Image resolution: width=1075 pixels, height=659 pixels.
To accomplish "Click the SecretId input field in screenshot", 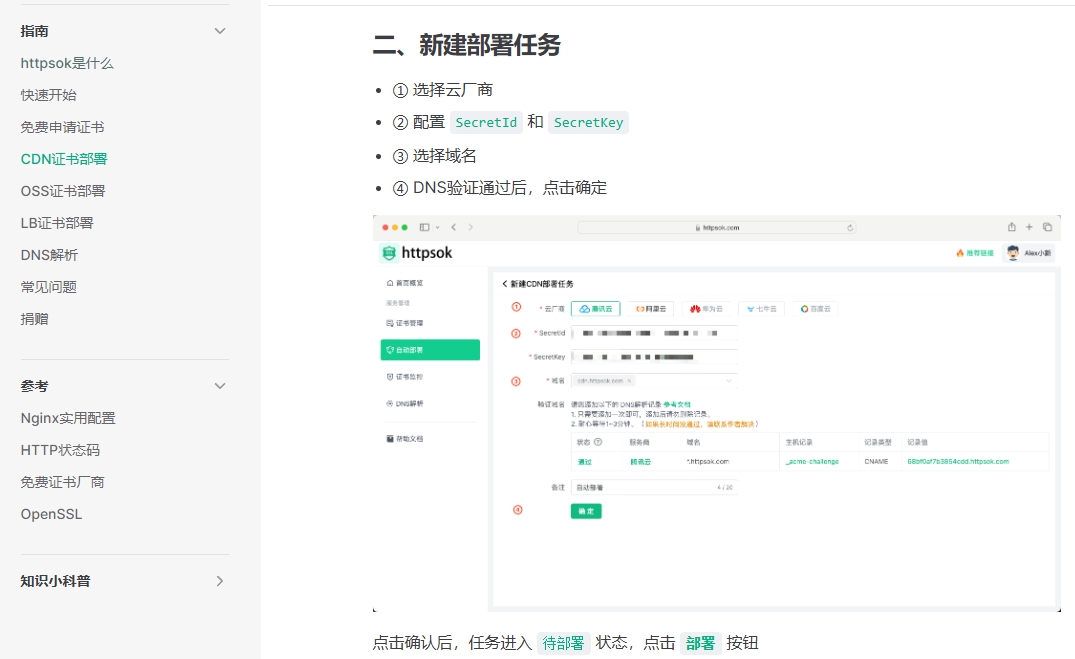I will (655, 333).
